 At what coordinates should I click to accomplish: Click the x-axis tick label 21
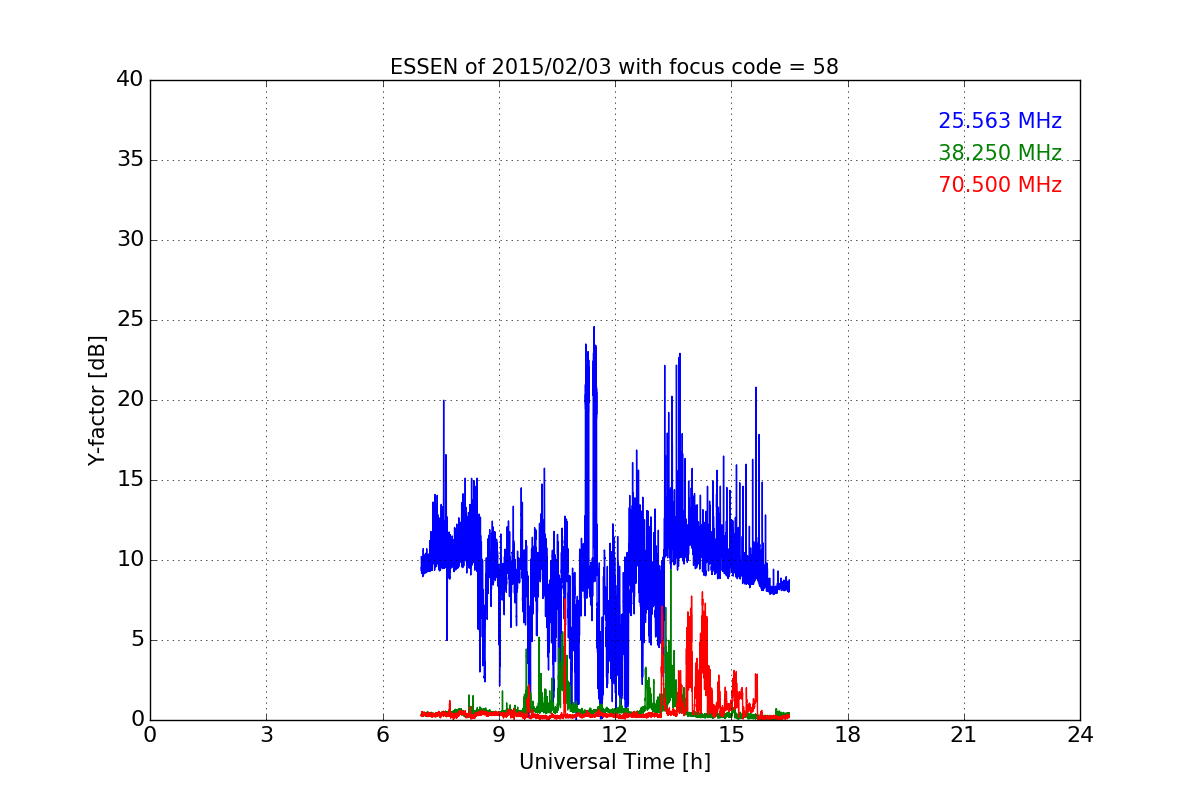(x=964, y=735)
